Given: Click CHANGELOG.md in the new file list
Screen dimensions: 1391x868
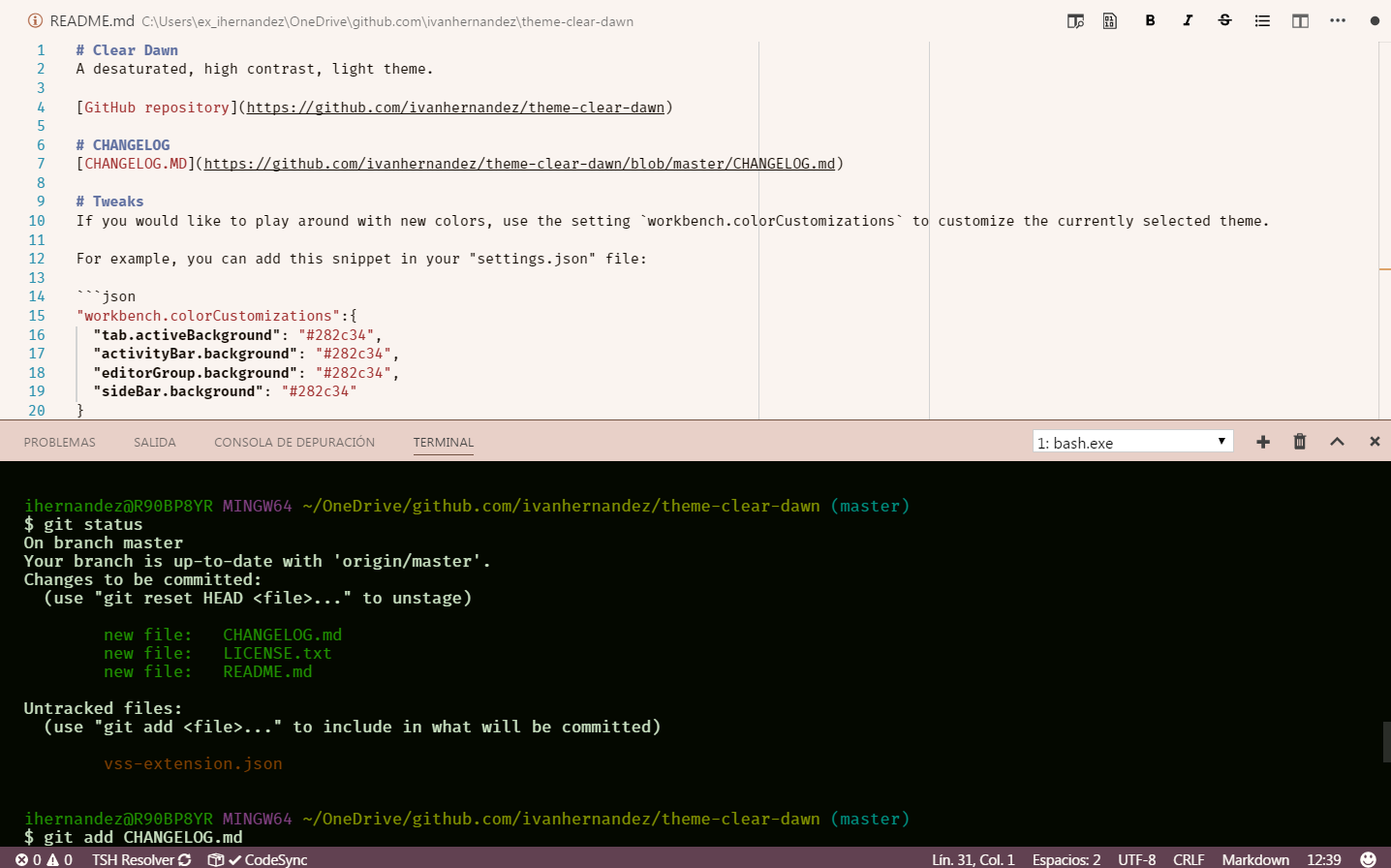Looking at the screenshot, I should (x=282, y=635).
